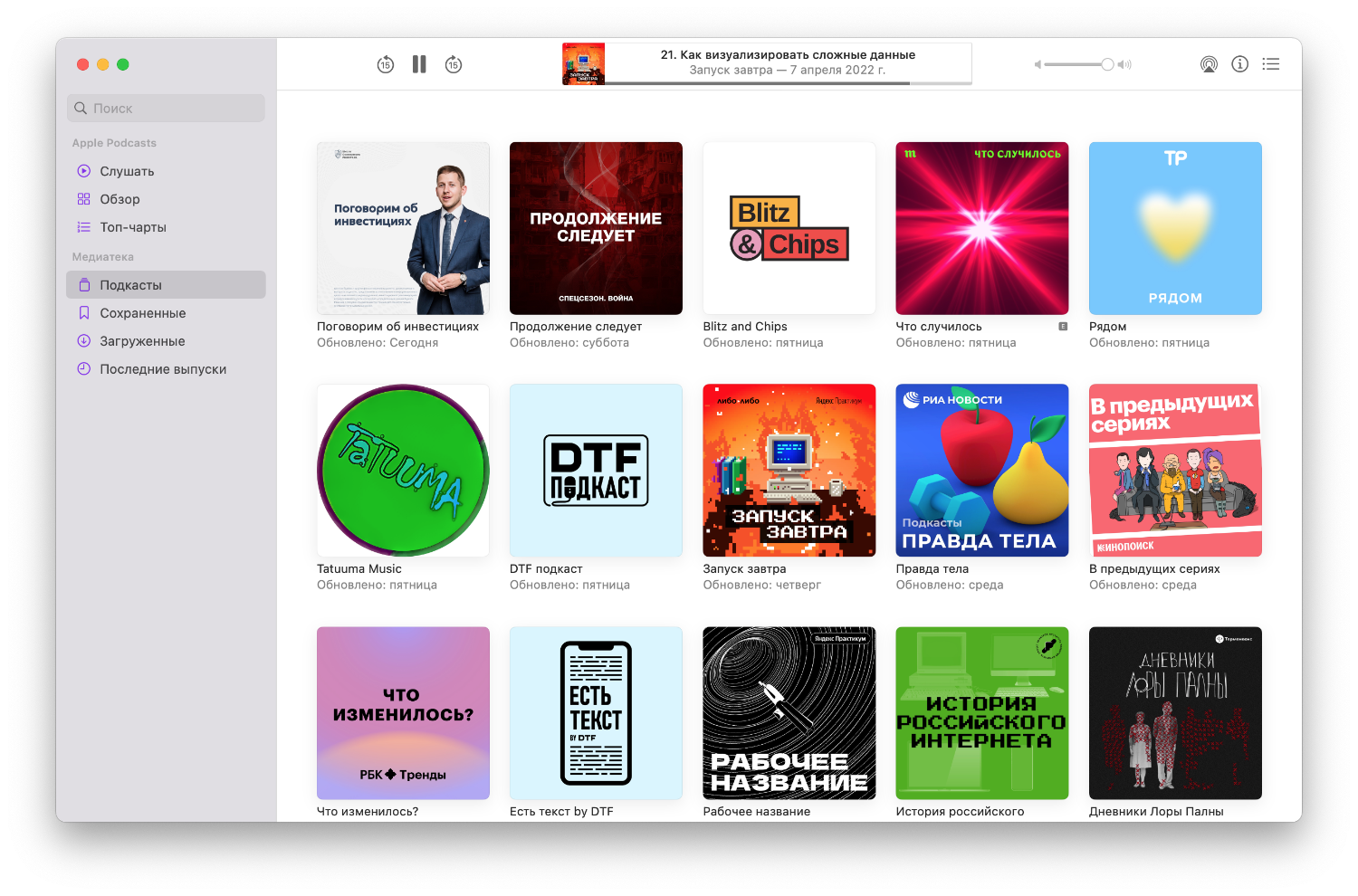
Task: Mute using the low volume speaker icon
Action: tap(1038, 64)
